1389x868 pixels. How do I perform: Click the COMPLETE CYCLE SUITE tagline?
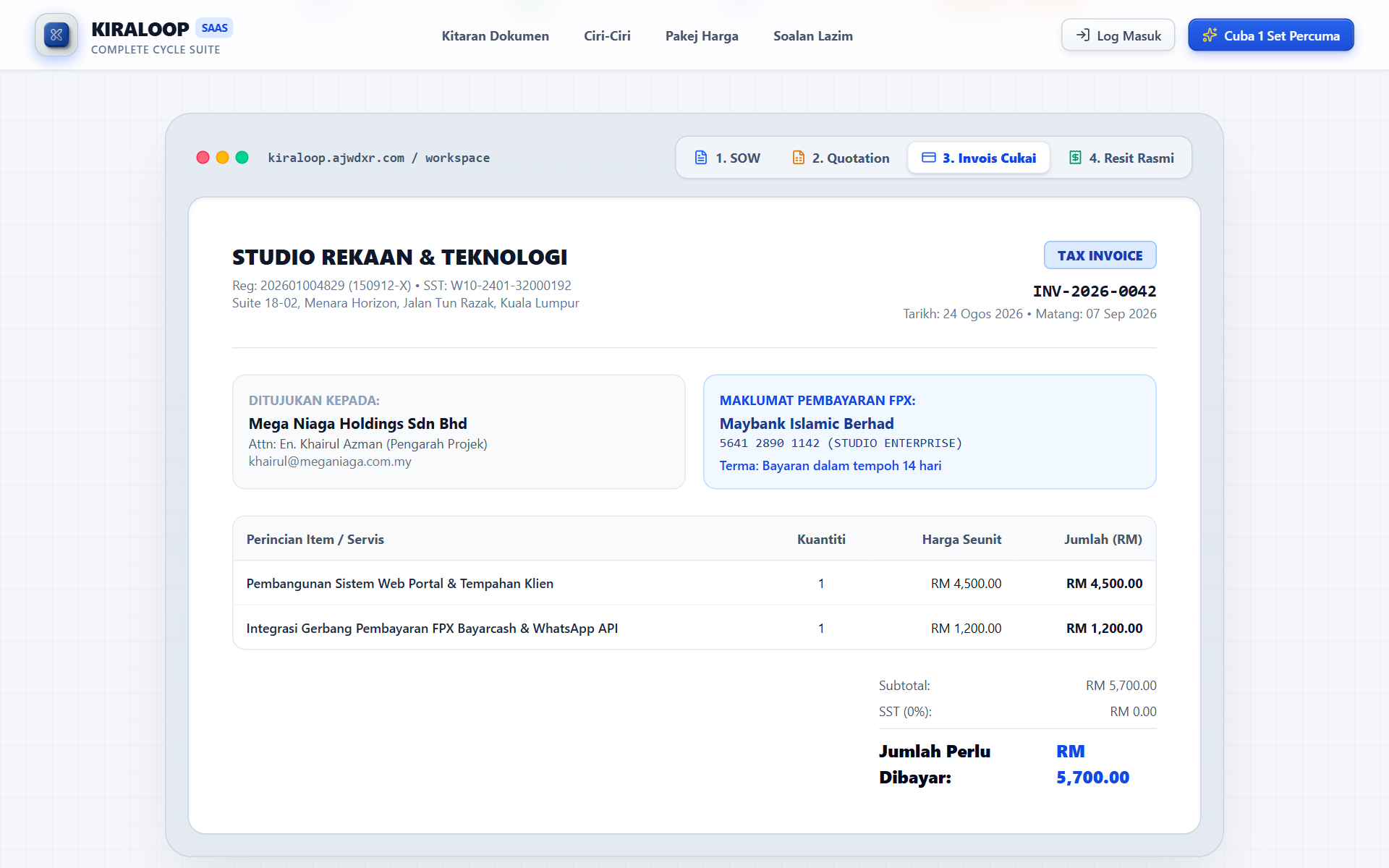click(x=156, y=50)
